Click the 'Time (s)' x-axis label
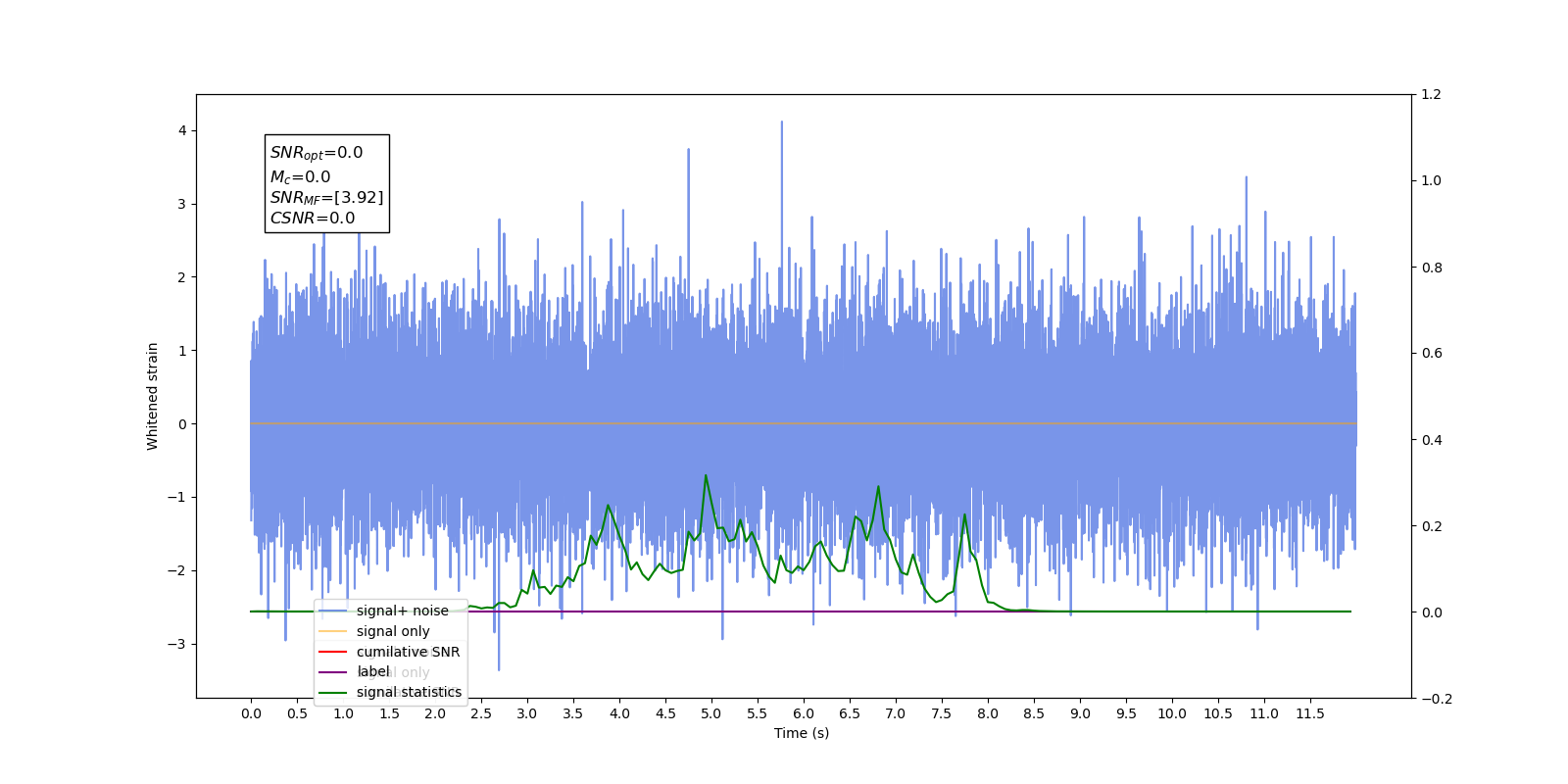Screen dimensions: 1568x784 coord(802,733)
